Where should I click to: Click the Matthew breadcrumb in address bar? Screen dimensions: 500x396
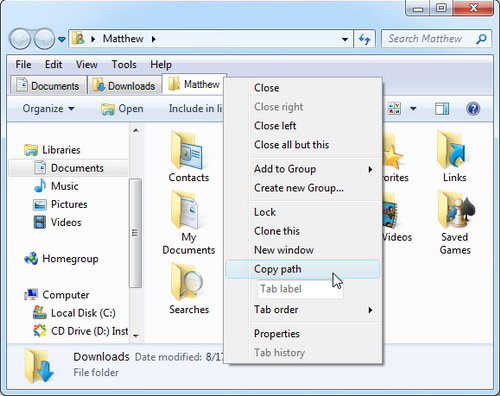click(123, 39)
